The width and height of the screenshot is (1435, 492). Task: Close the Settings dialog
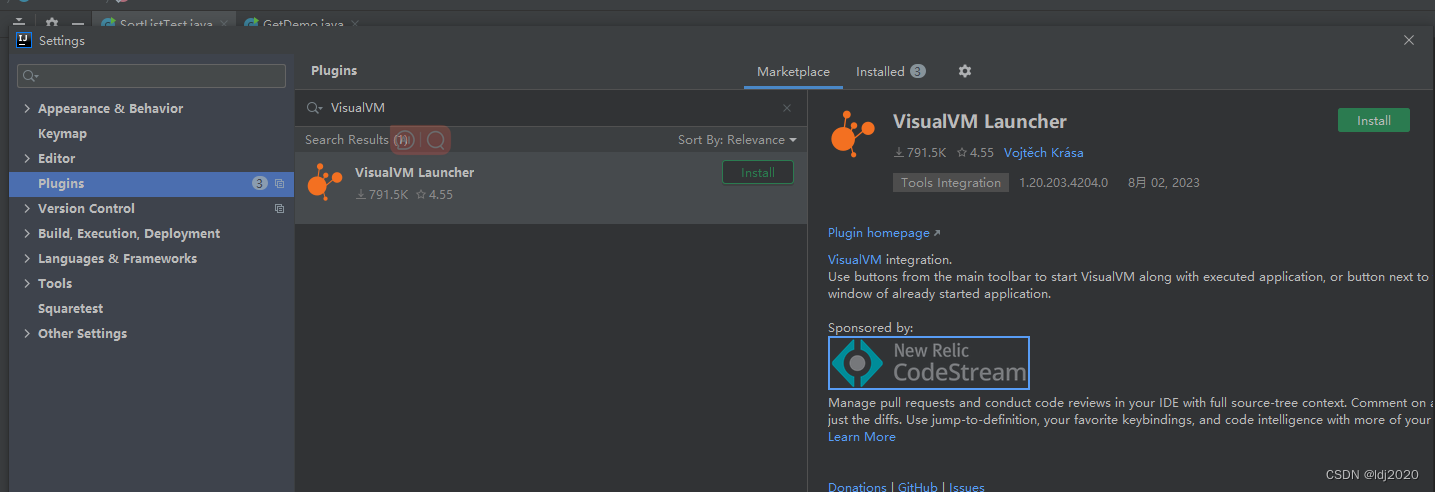[1409, 40]
